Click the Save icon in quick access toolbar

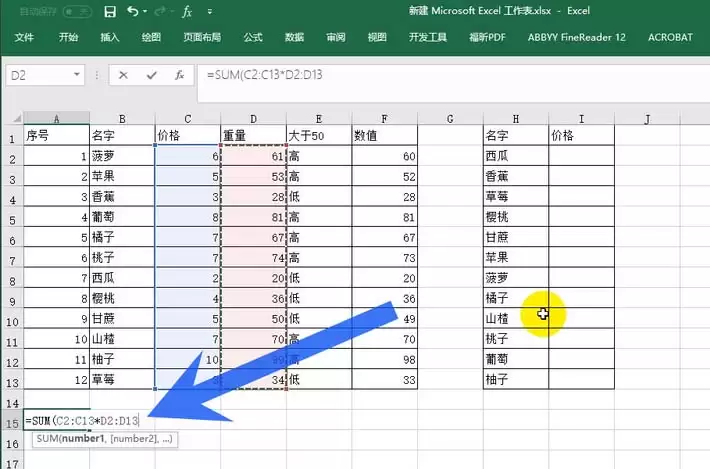(110, 11)
